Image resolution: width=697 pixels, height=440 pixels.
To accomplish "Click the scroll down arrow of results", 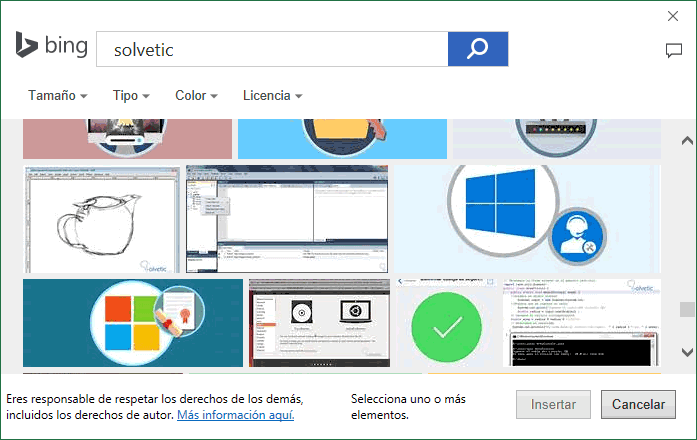I will (x=687, y=352).
